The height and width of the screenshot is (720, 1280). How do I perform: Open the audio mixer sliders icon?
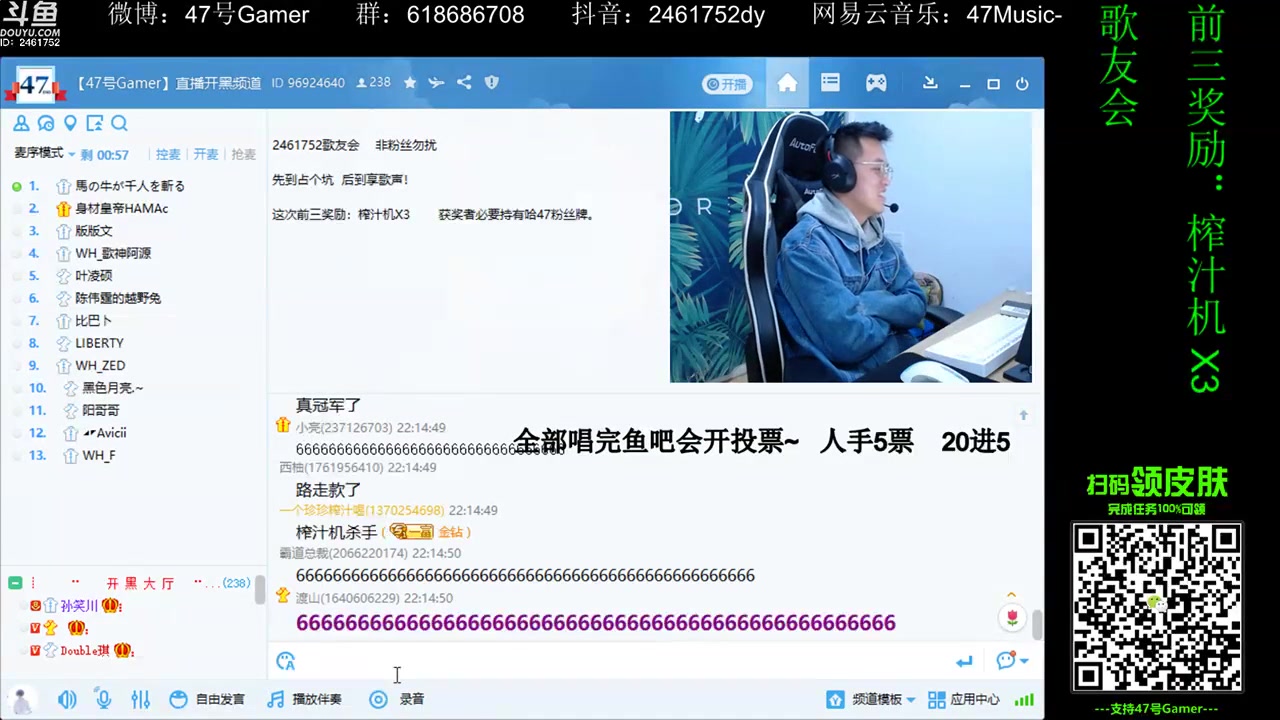pos(140,700)
